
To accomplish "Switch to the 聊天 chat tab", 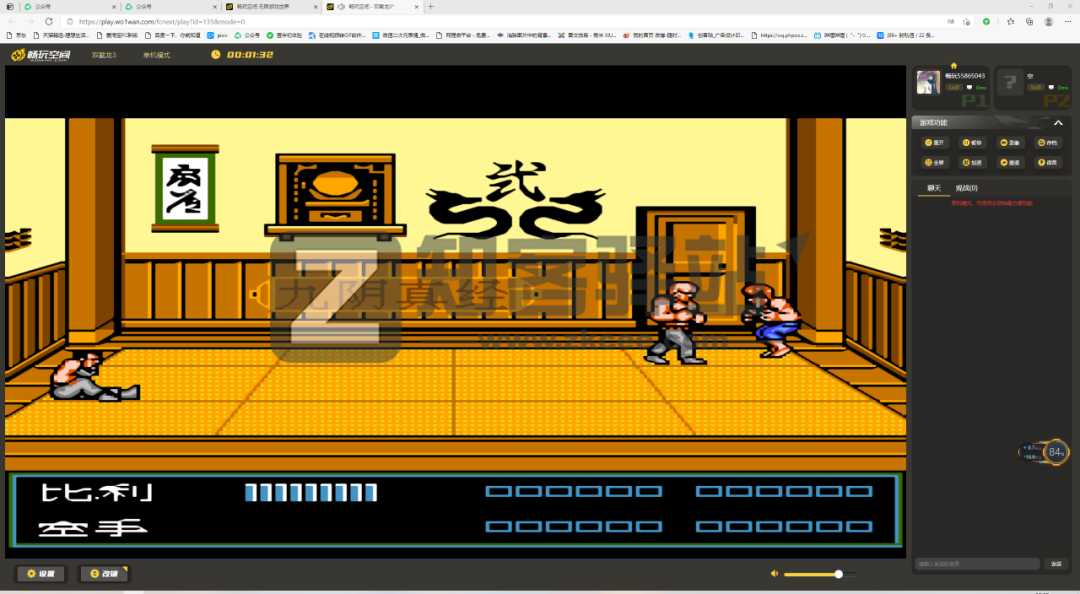I will coord(934,188).
